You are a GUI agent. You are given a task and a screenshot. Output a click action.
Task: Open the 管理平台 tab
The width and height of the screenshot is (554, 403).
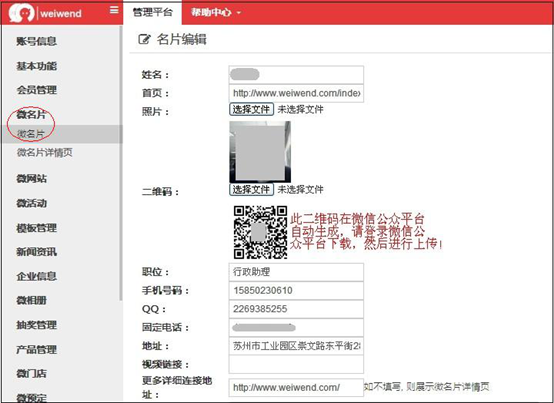coord(153,13)
